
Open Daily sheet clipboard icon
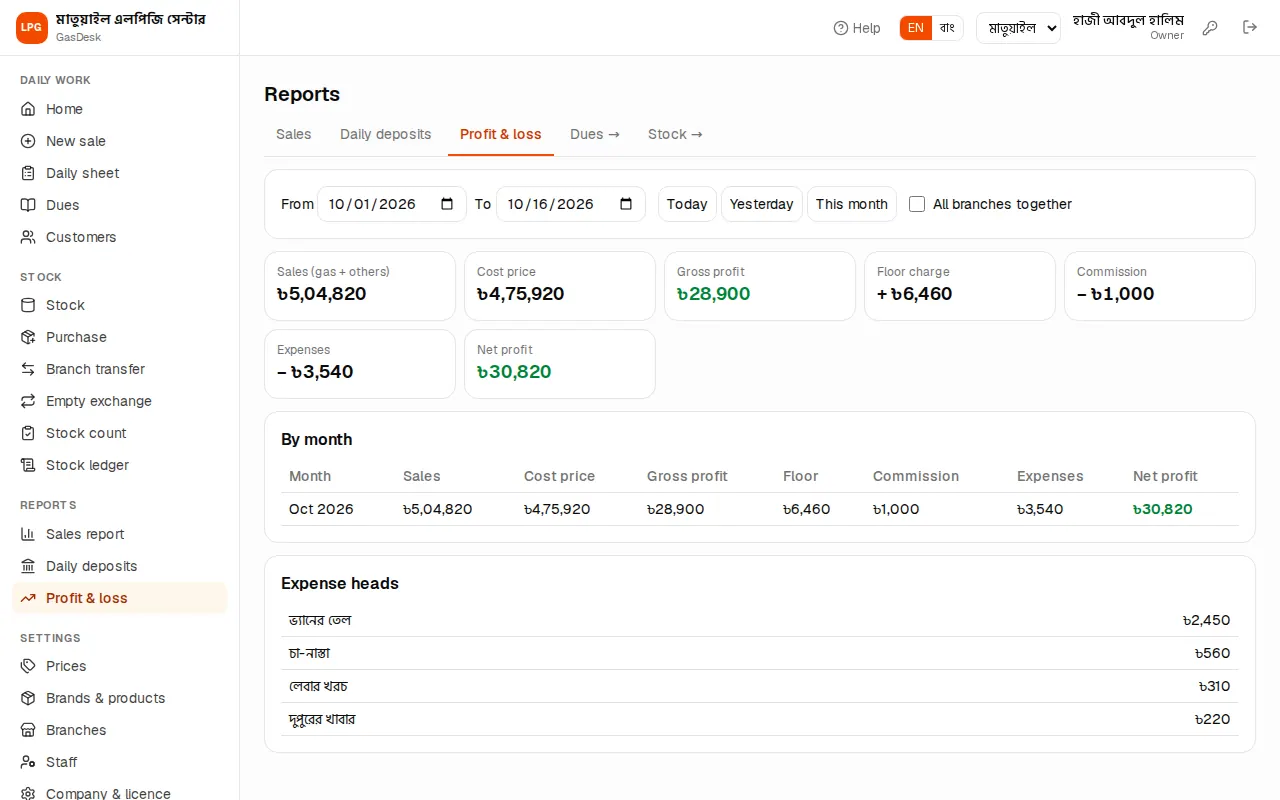click(28, 173)
